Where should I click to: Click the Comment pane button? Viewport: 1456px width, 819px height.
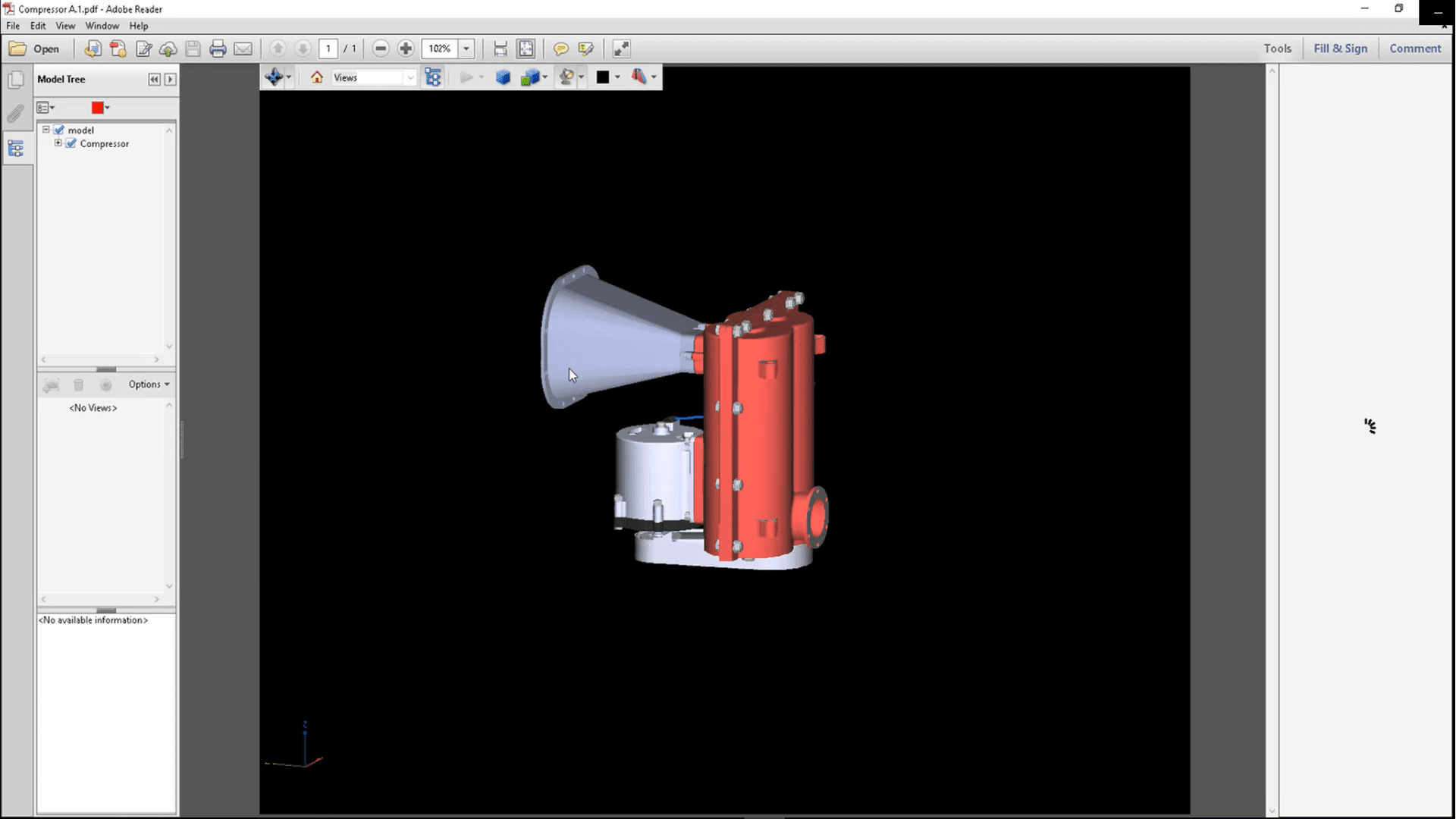pyautogui.click(x=1414, y=49)
